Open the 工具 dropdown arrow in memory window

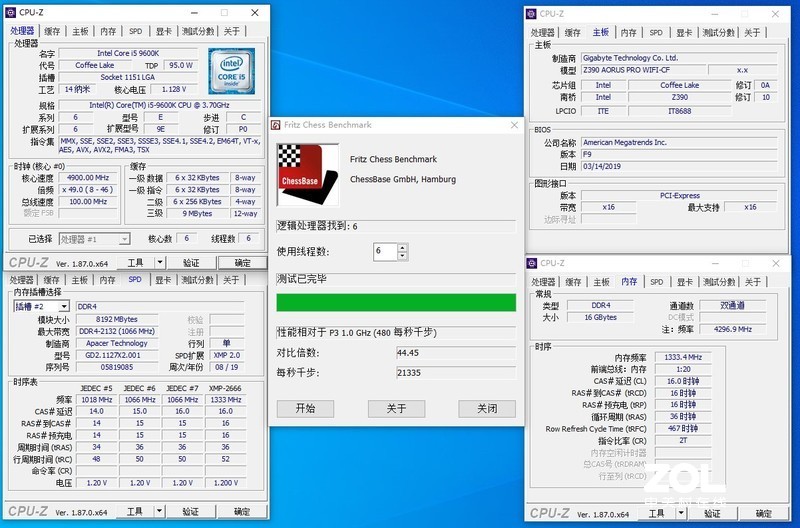681,513
